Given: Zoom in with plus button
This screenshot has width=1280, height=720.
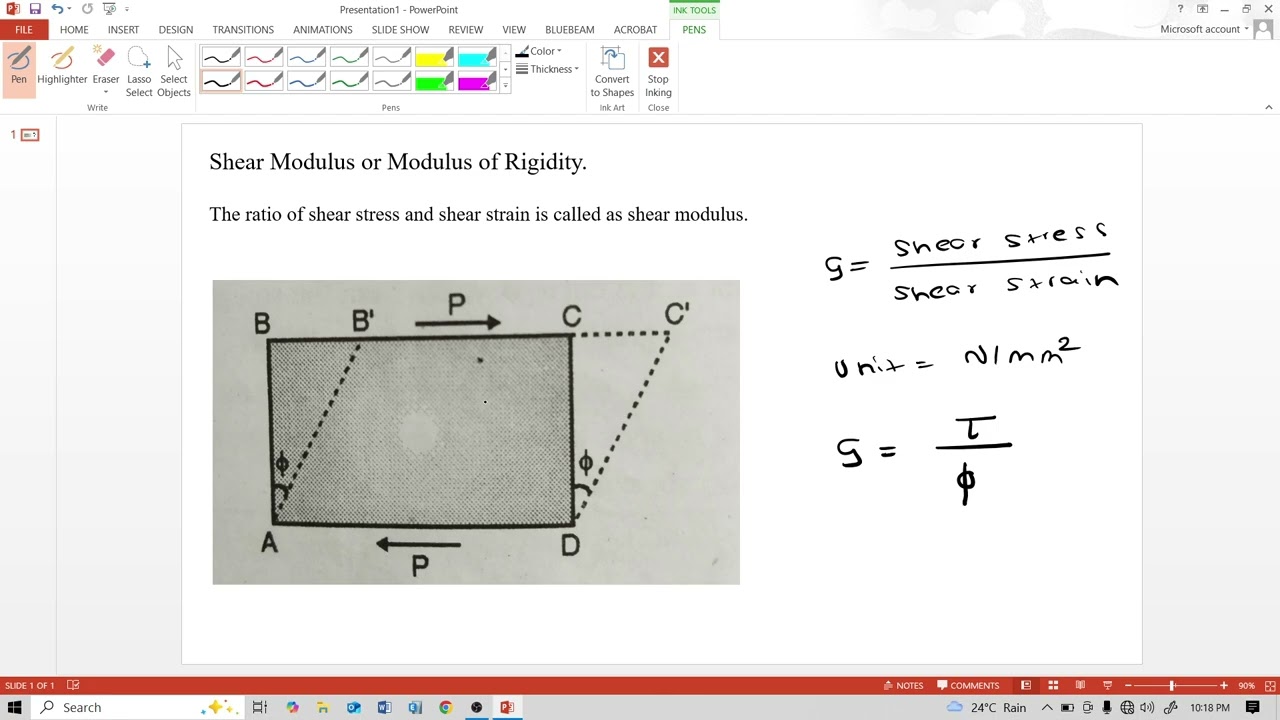Looking at the screenshot, I should pyautogui.click(x=1223, y=685).
